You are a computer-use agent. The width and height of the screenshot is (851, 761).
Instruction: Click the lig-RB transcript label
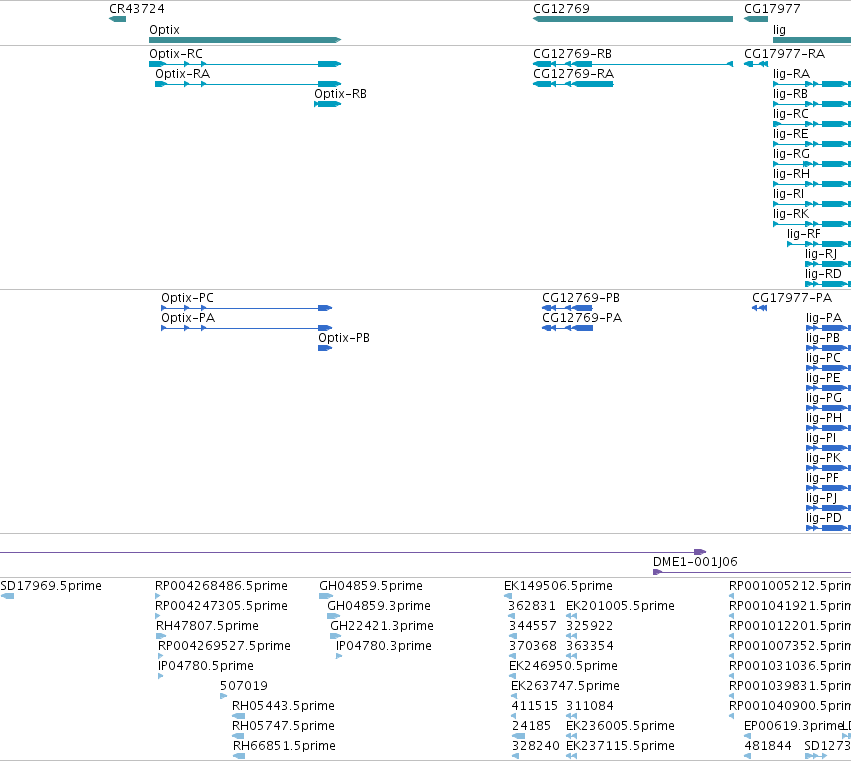790,94
